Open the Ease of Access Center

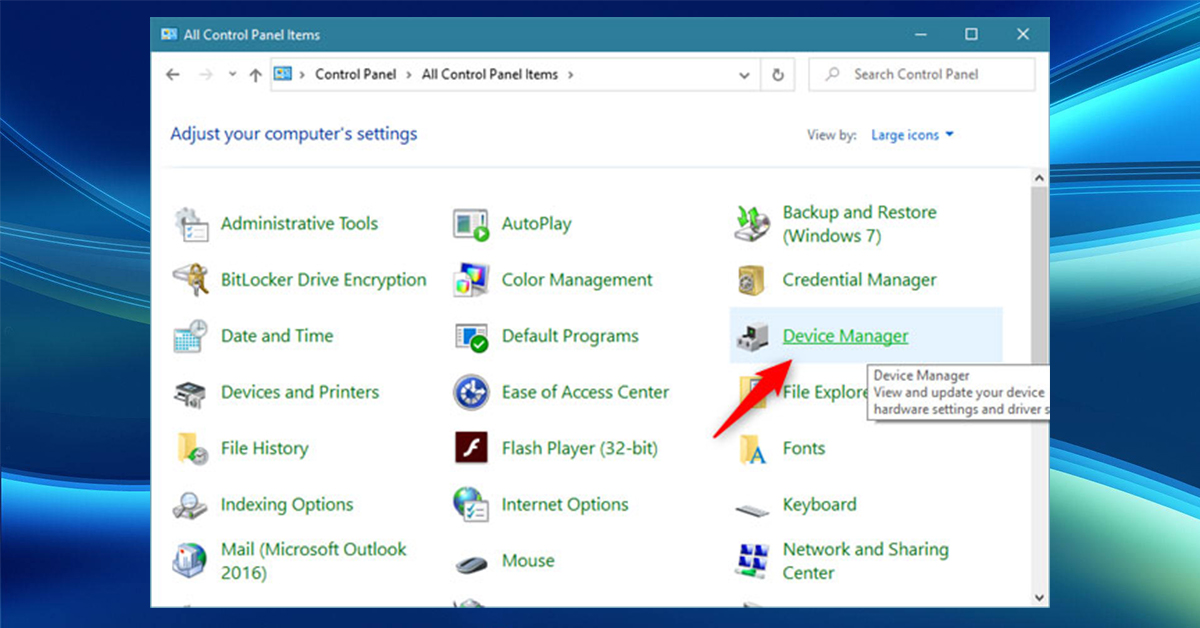coord(585,392)
